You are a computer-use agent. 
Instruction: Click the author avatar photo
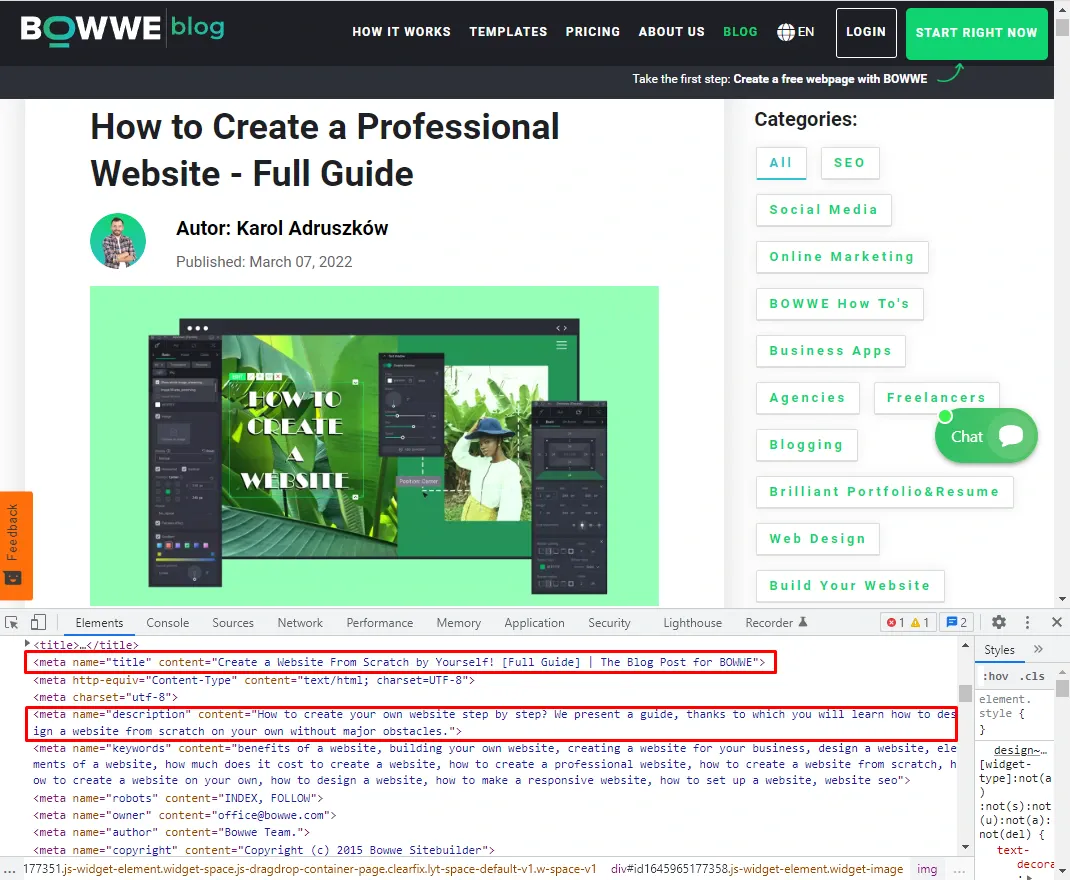click(118, 241)
